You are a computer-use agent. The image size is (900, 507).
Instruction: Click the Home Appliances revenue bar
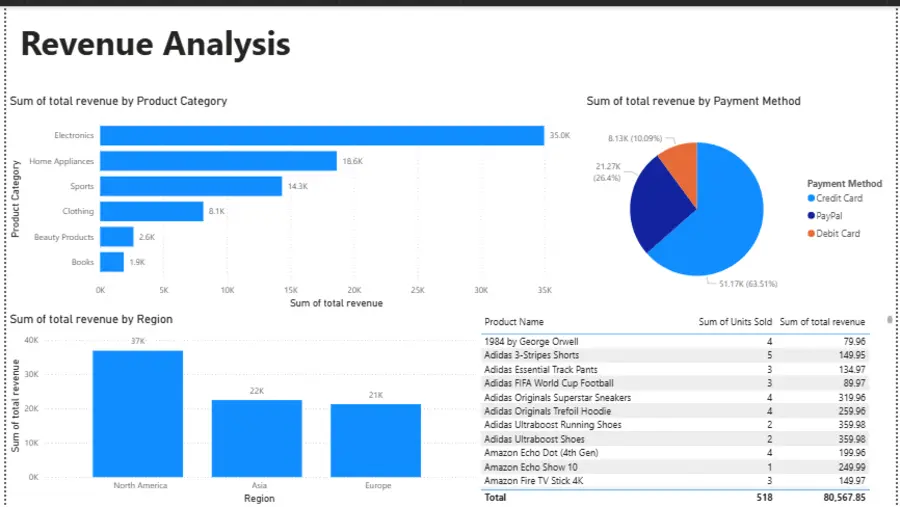coord(219,161)
